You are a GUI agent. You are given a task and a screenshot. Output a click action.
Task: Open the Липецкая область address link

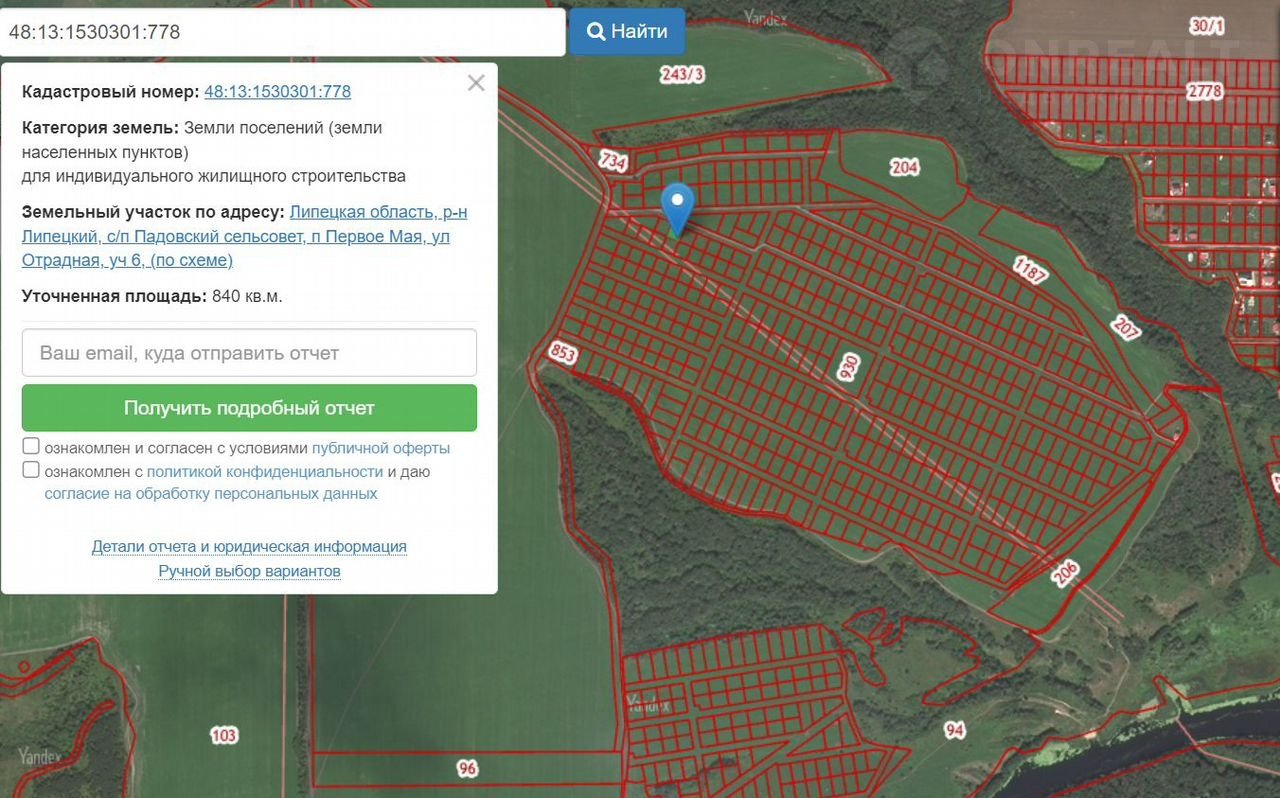[x=244, y=236]
